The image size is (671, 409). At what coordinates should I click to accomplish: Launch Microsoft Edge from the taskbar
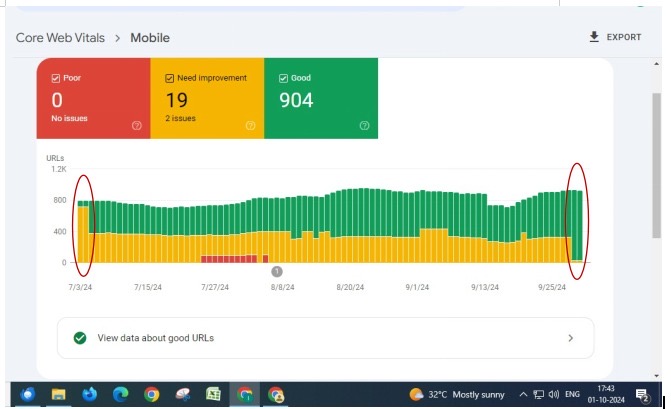[120, 394]
